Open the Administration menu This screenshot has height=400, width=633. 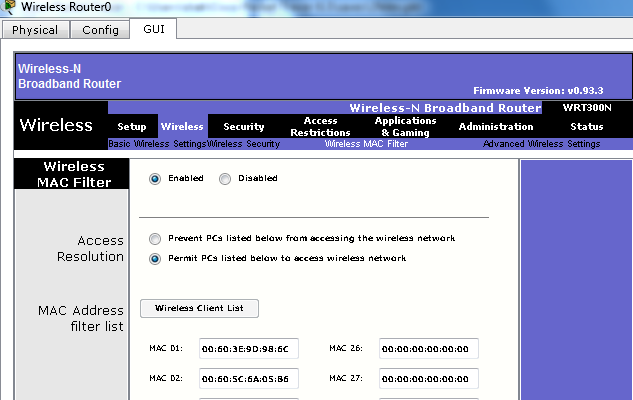pyautogui.click(x=495, y=127)
